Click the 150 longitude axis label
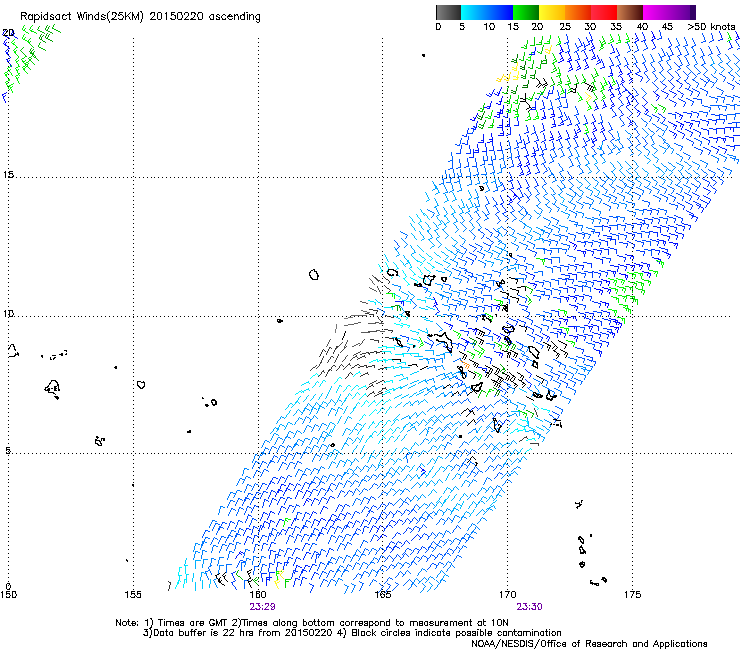 pyautogui.click(x=8, y=594)
